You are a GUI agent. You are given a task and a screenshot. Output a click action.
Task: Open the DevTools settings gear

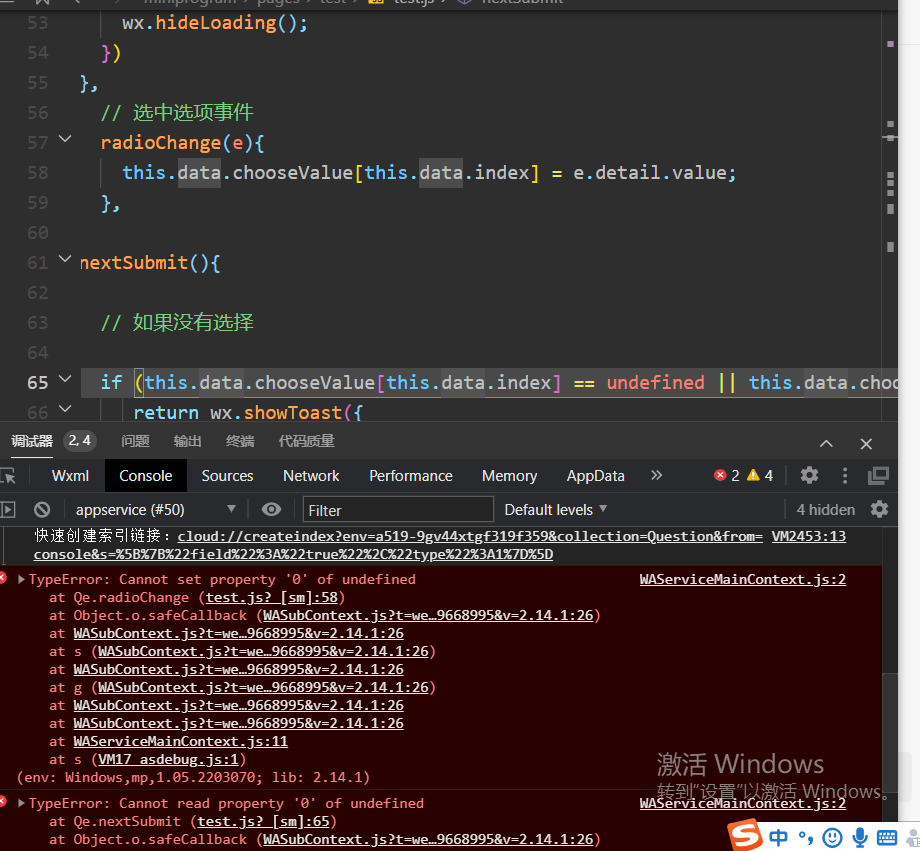click(809, 475)
